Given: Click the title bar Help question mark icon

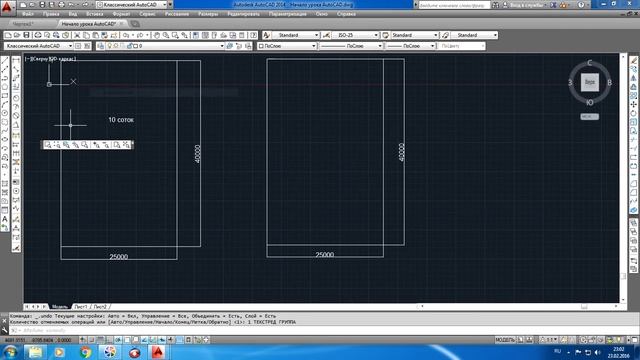Looking at the screenshot, I should pyautogui.click(x=581, y=5).
